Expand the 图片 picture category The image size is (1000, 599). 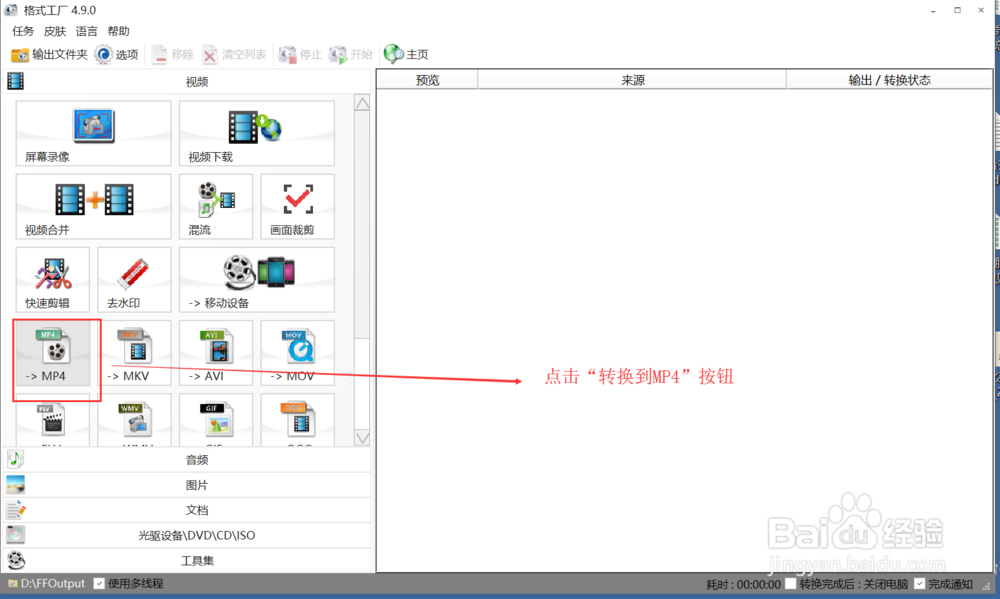click(x=188, y=485)
